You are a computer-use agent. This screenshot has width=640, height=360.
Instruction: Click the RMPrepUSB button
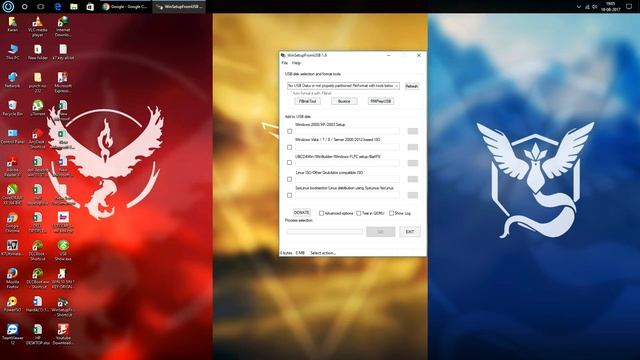[x=381, y=101]
